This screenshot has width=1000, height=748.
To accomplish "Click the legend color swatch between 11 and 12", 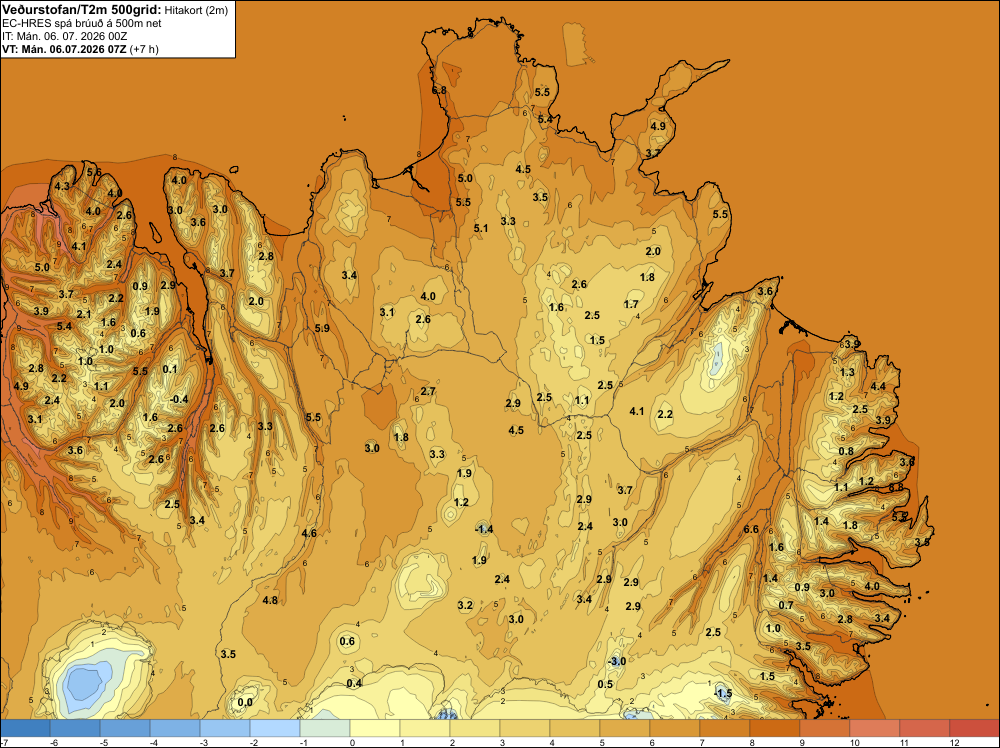I will (x=925, y=728).
